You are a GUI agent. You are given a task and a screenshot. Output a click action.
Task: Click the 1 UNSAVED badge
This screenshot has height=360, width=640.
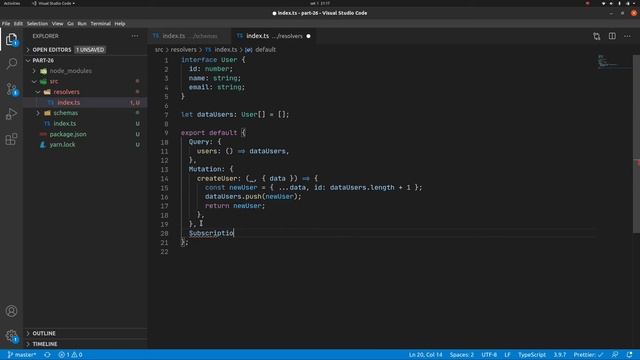tap(90, 49)
